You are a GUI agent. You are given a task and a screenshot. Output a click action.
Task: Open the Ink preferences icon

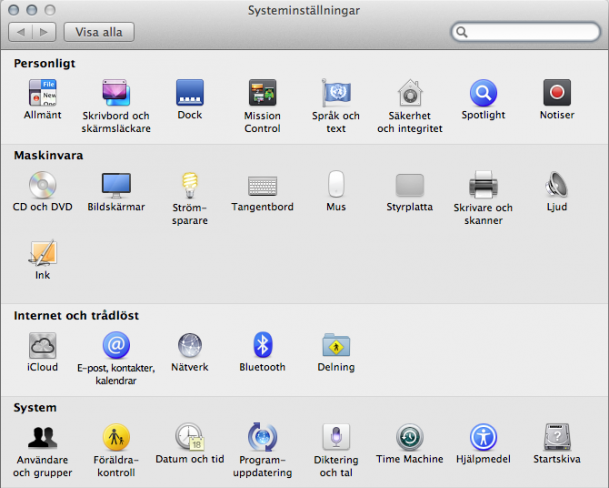(x=42, y=253)
